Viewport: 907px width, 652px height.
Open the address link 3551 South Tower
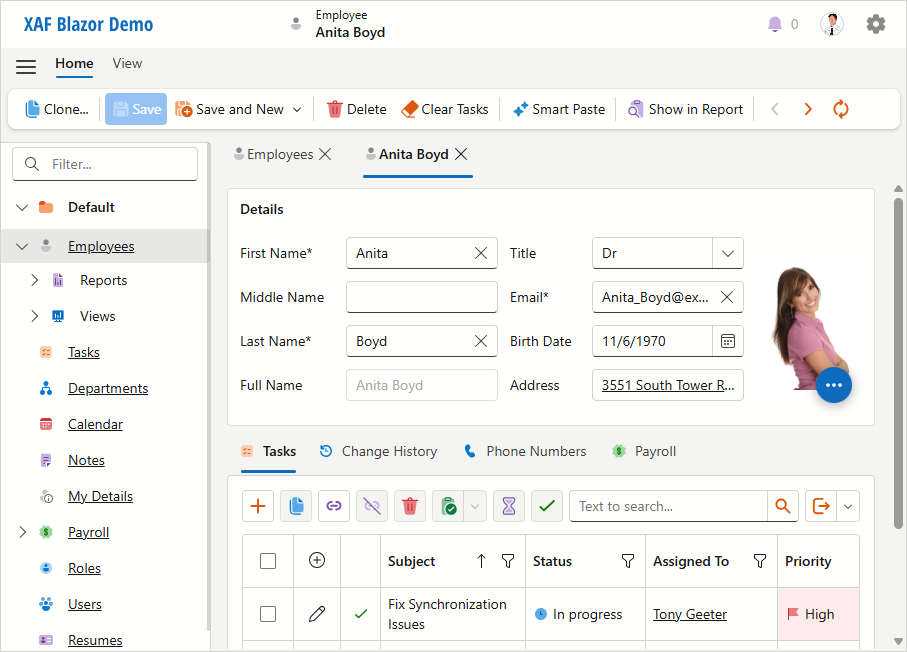(668, 385)
